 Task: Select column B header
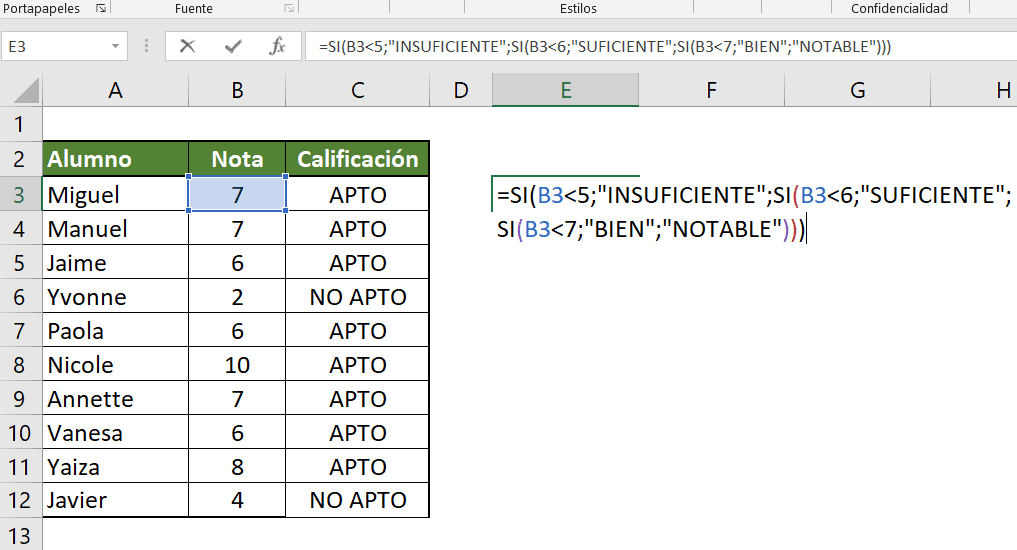coord(237,90)
